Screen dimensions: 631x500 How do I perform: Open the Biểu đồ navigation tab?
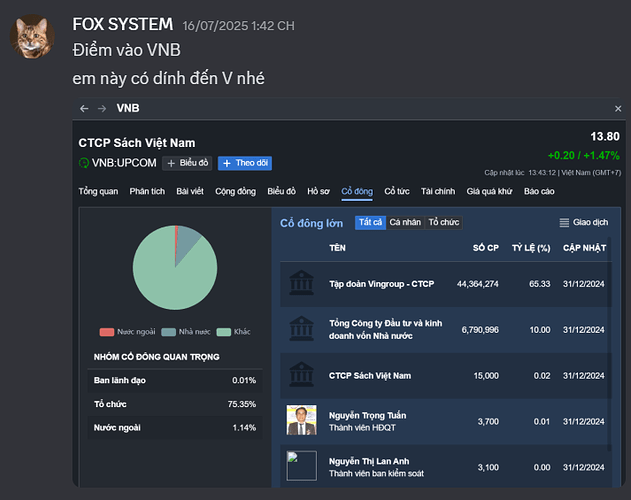point(281,191)
